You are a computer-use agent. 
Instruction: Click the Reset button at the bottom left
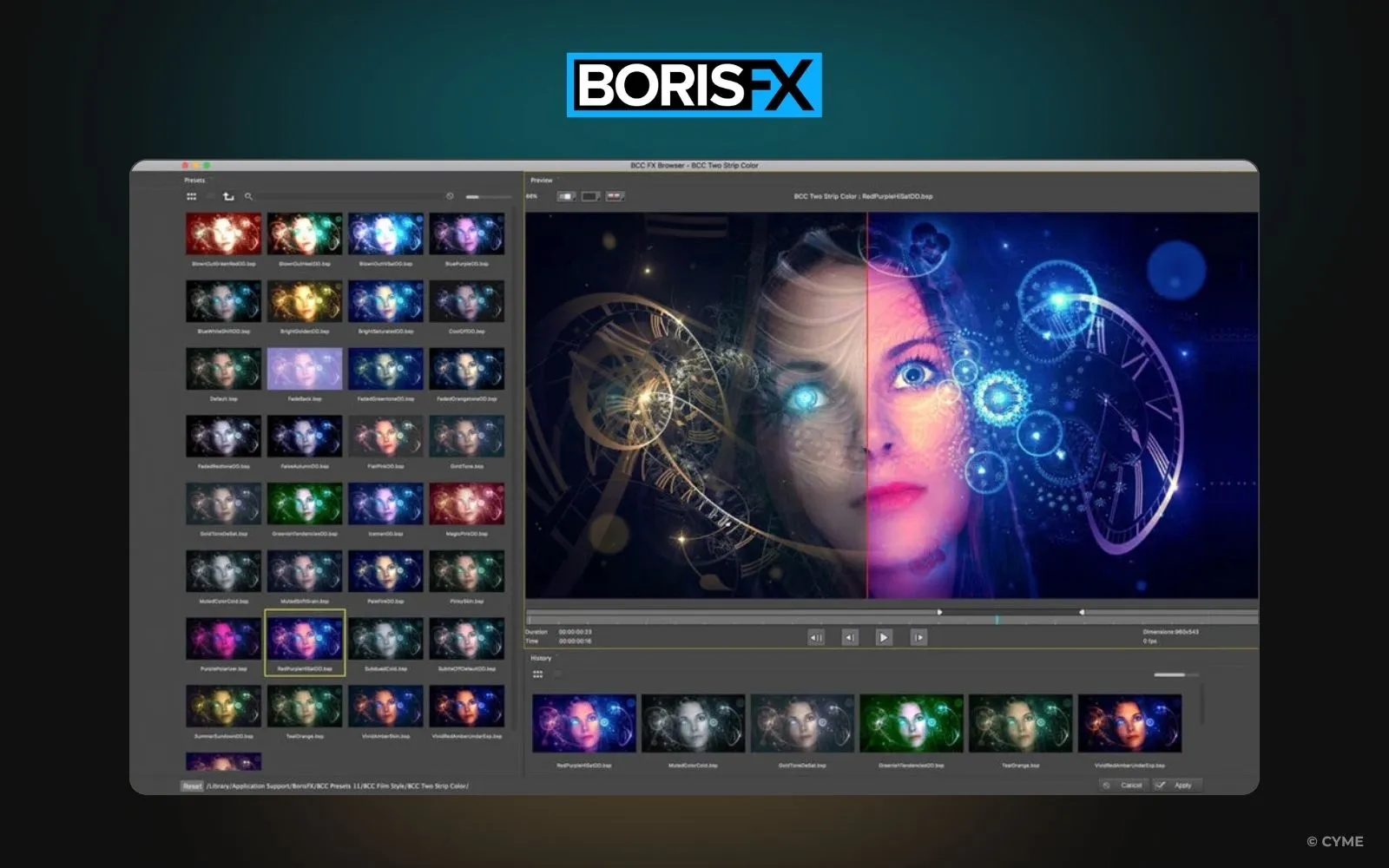(190, 785)
